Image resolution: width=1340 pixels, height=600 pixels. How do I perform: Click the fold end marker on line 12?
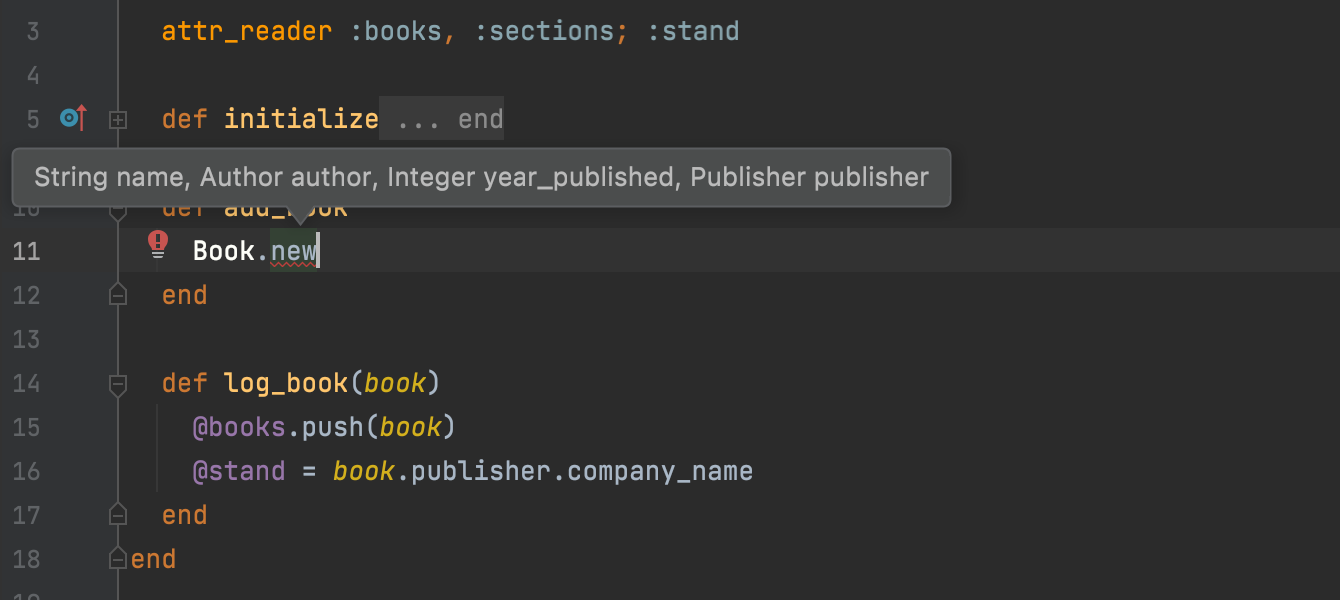[118, 295]
